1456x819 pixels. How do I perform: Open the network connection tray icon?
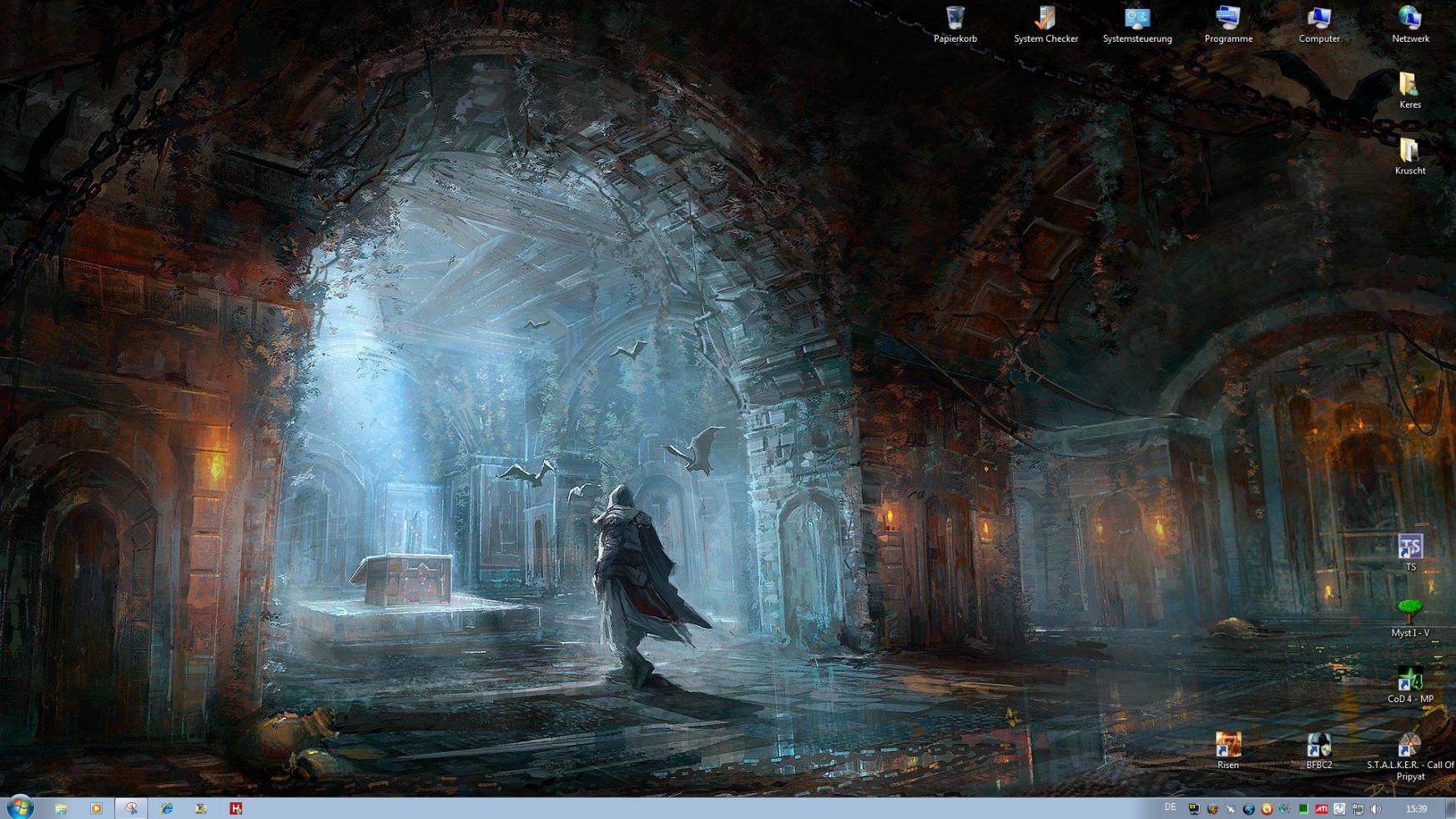point(1358,809)
